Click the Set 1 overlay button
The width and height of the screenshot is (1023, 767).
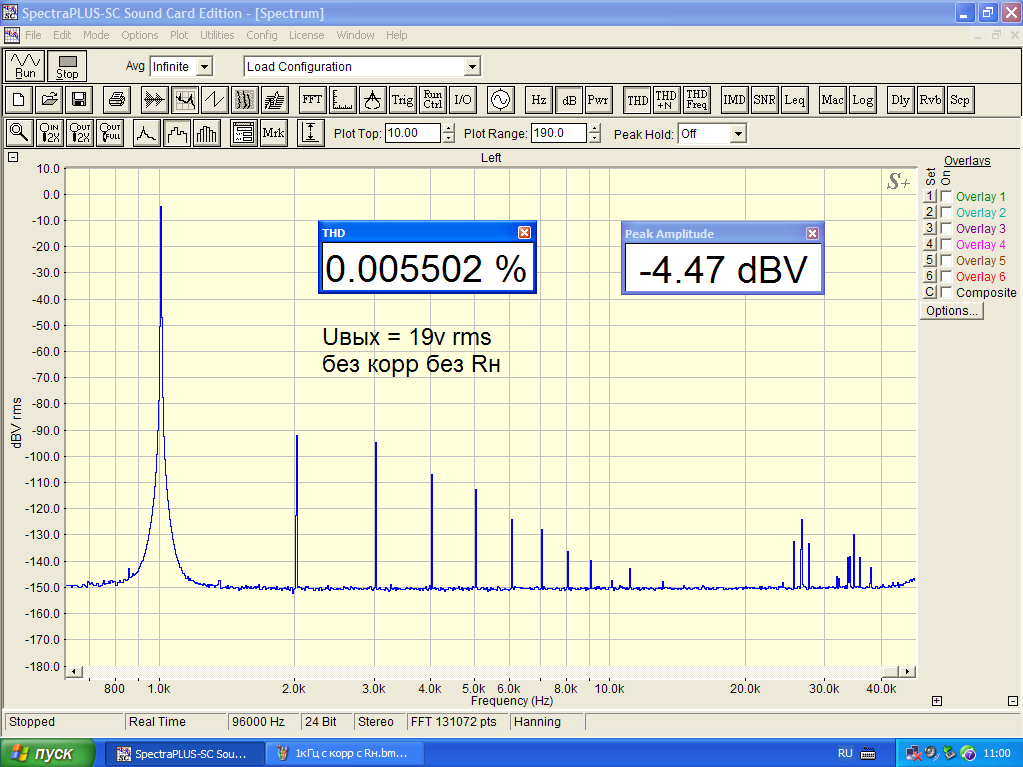(930, 196)
